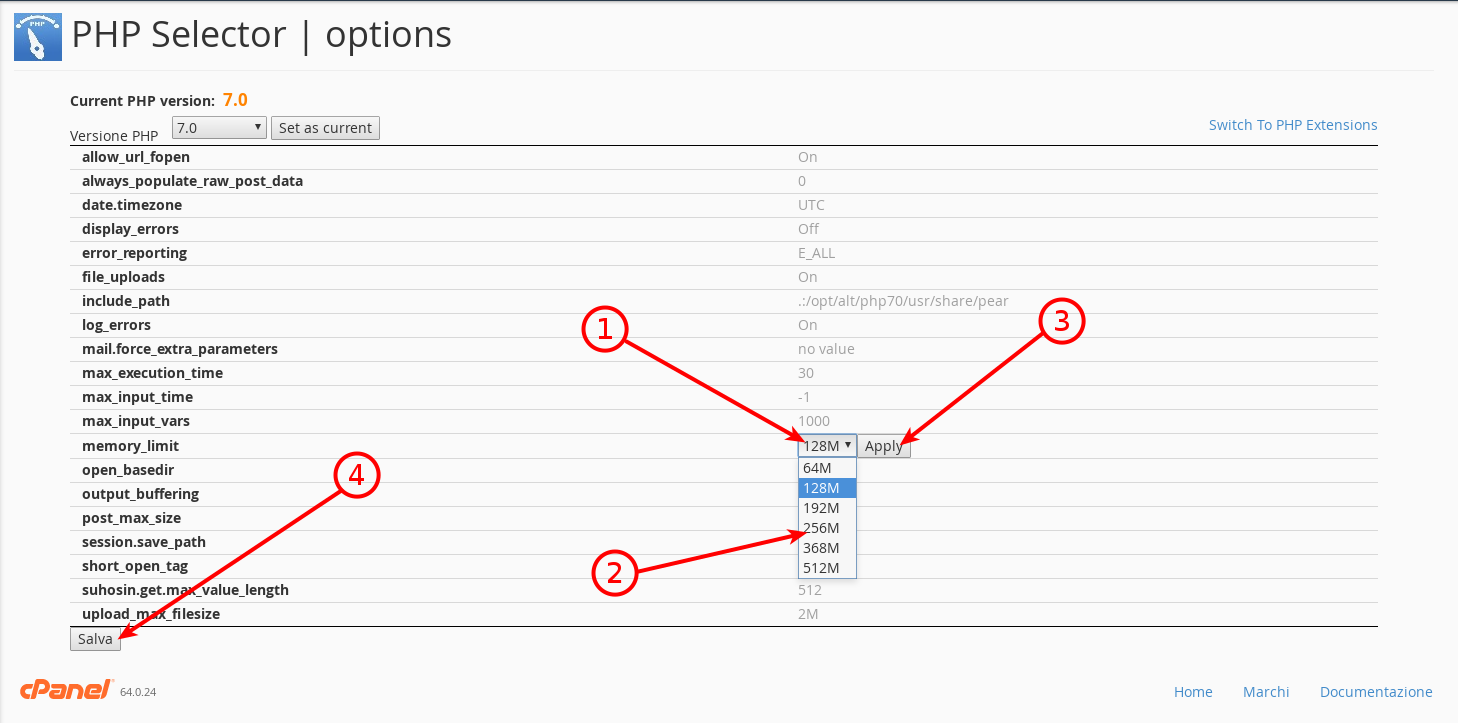Select the 192M memory option
This screenshot has width=1458, height=723.
[827, 508]
